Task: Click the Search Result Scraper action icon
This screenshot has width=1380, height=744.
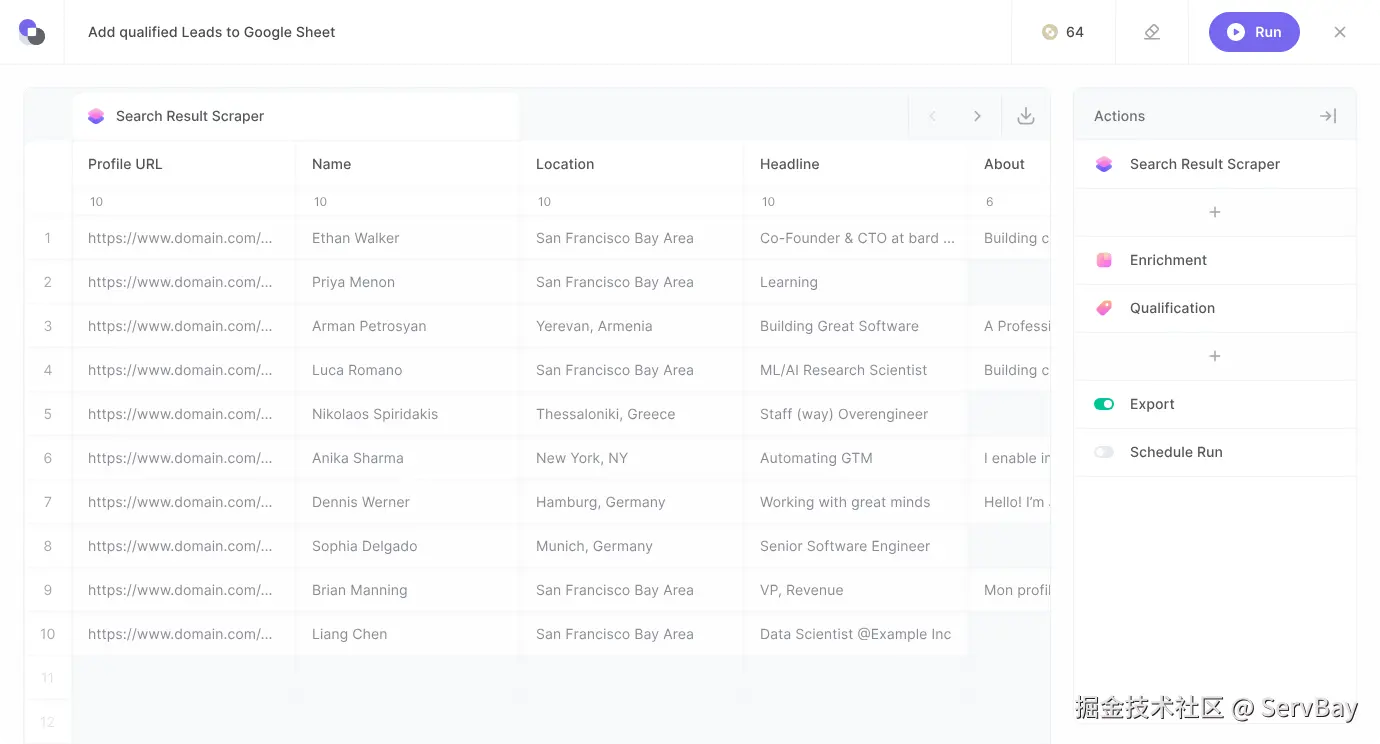Action: coord(1104,164)
